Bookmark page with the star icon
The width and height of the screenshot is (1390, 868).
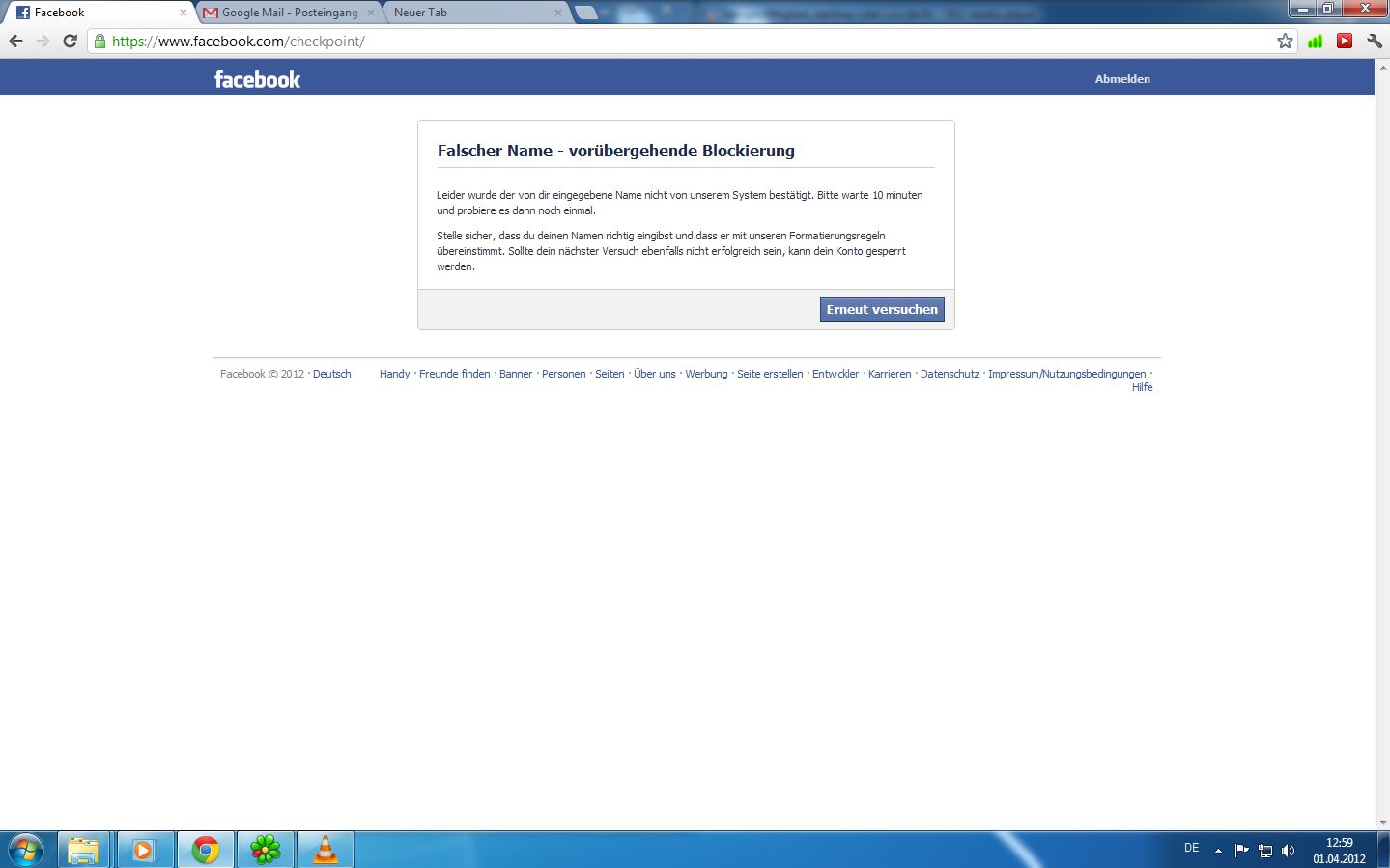tap(1285, 41)
